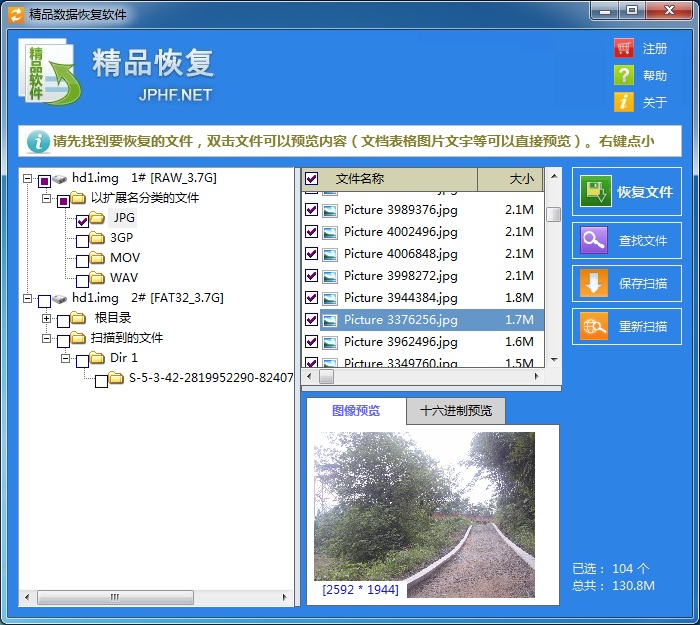
Task: Click the 根目录 folder icon
Action: [78, 318]
